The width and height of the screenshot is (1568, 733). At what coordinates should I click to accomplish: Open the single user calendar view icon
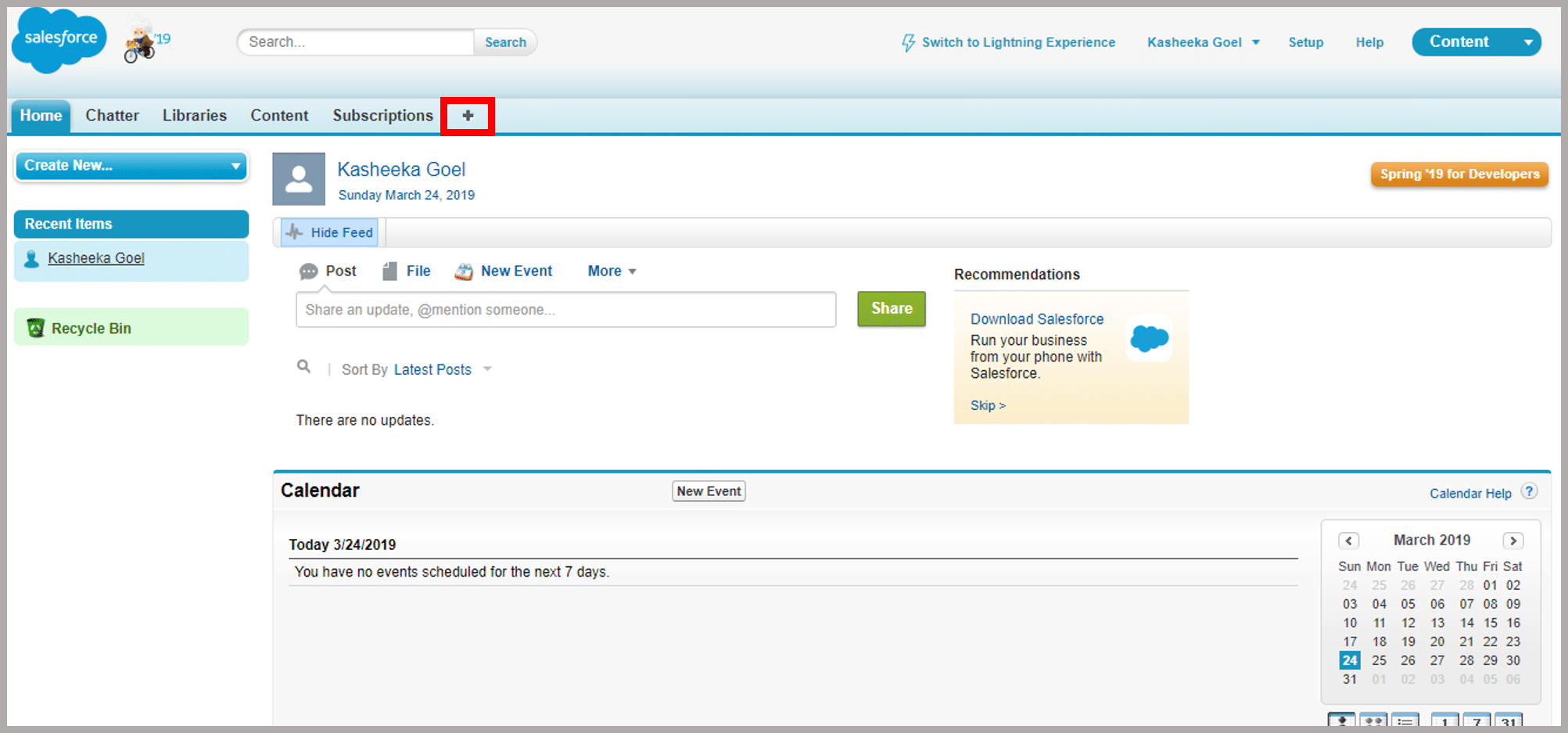point(1342,720)
